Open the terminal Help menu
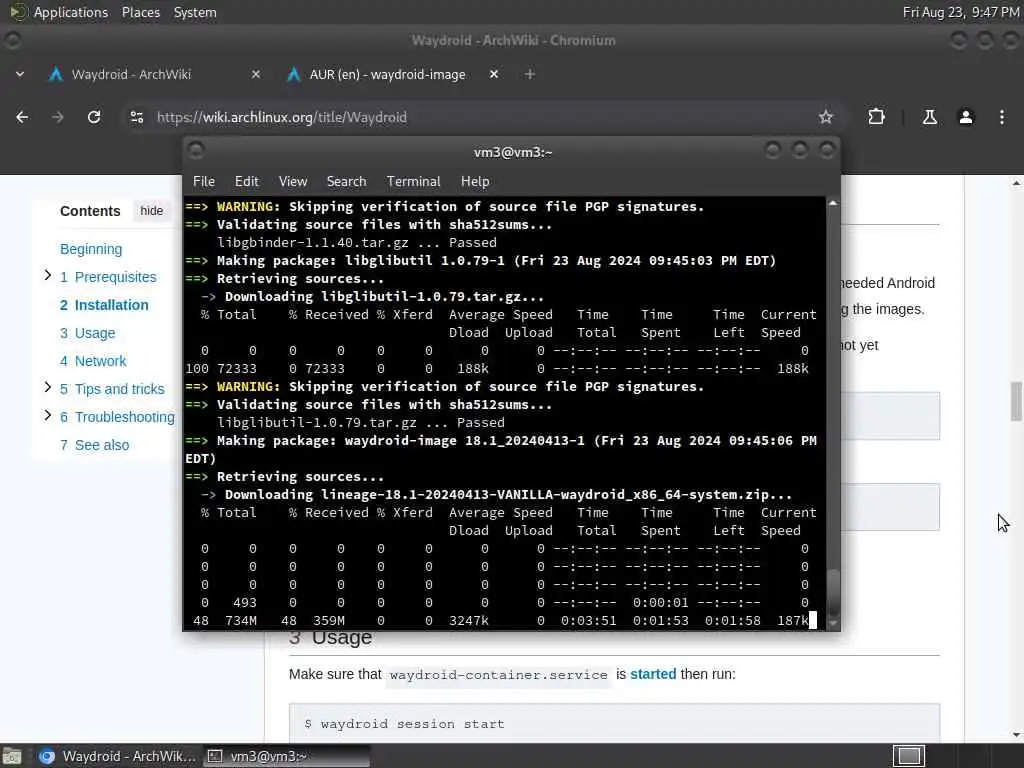This screenshot has width=1024, height=768. click(x=475, y=182)
